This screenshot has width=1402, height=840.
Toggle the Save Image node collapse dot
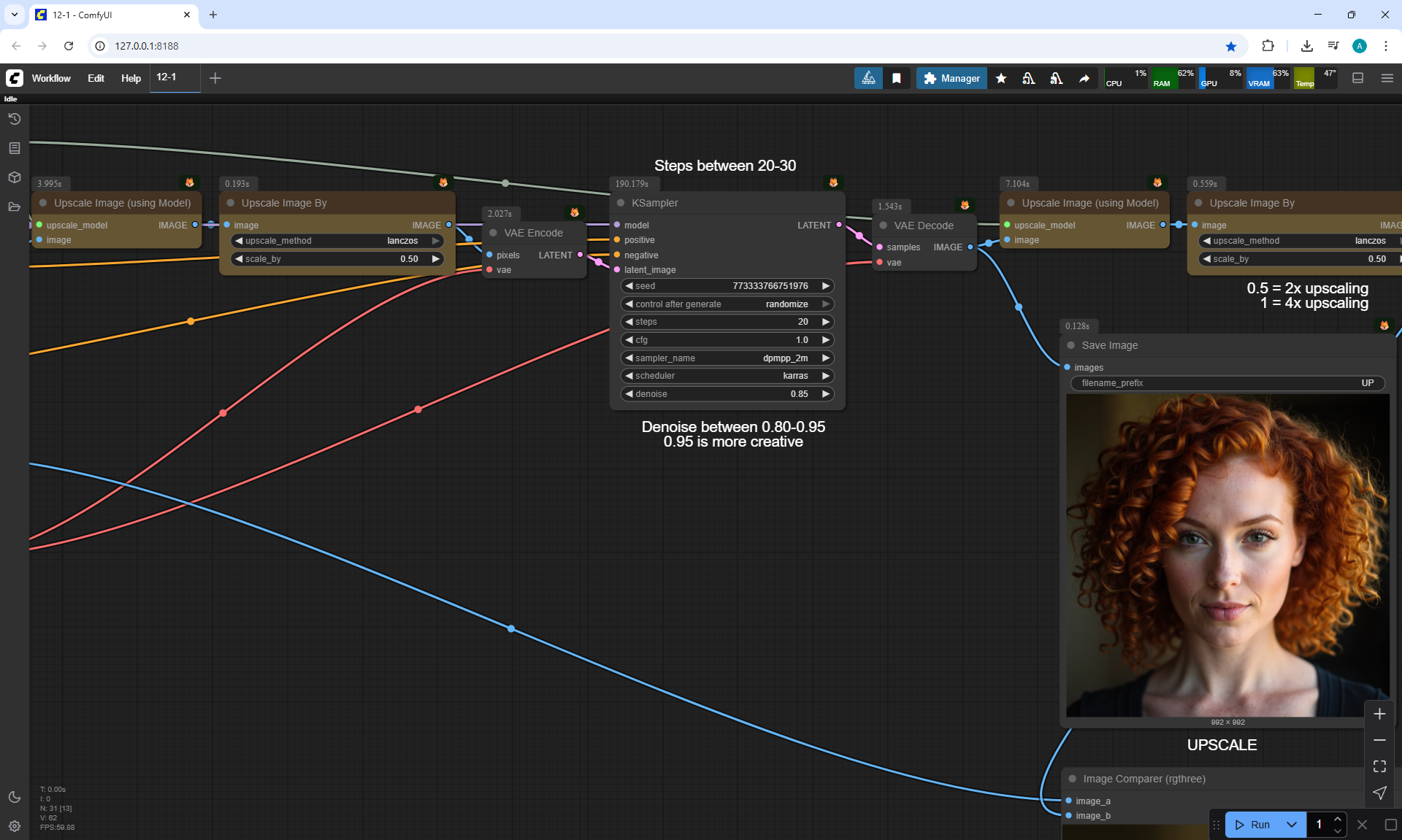click(1071, 345)
